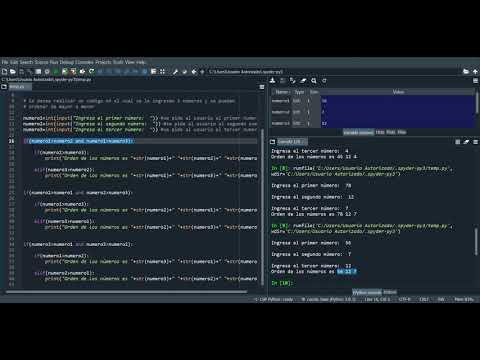The height and width of the screenshot is (360, 480).
Task: Select the temp.py editor tab
Action: tap(20, 87)
